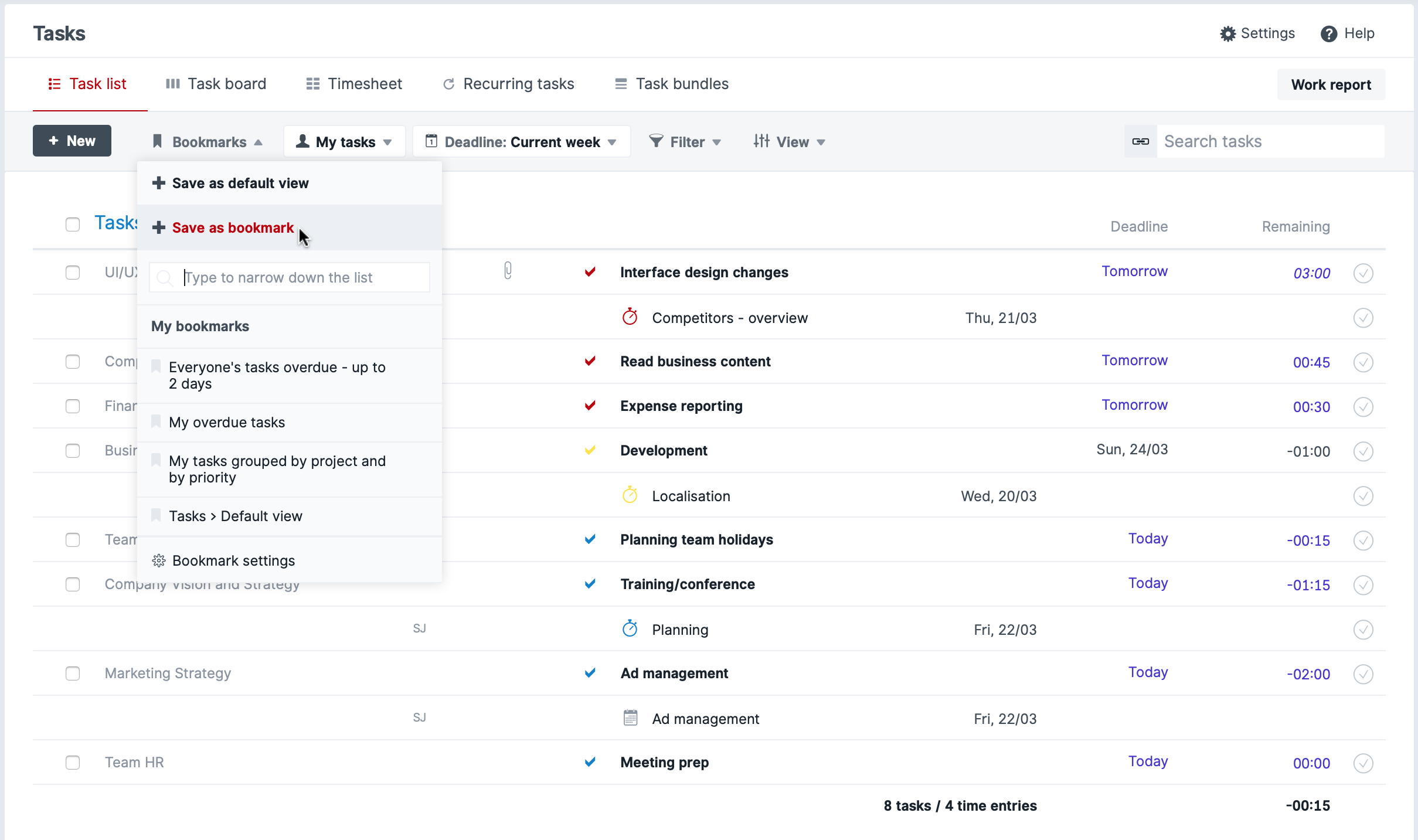Open the Interface design changes task

pyautogui.click(x=704, y=273)
